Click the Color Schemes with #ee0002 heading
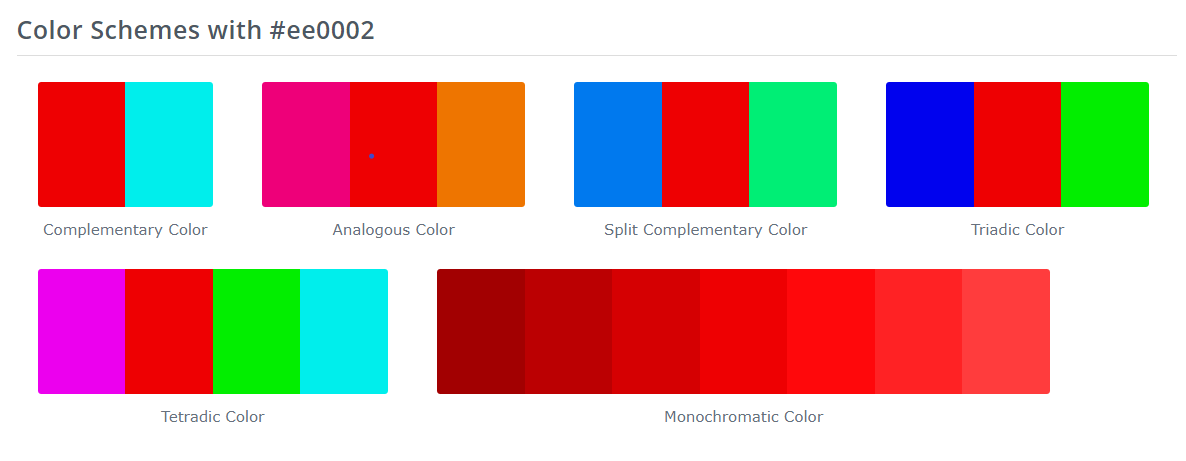 [196, 30]
